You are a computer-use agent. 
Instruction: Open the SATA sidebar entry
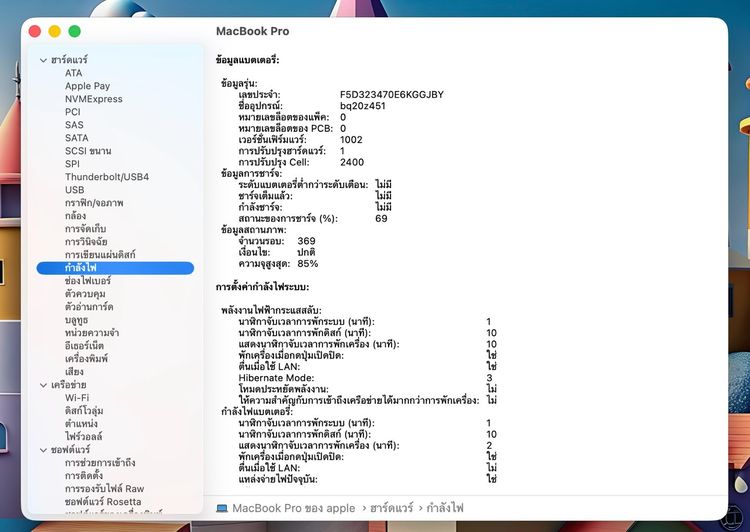(77, 138)
